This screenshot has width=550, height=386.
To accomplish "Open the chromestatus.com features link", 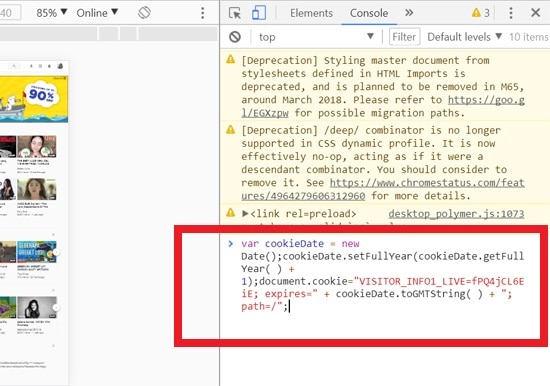I will click(x=427, y=183).
